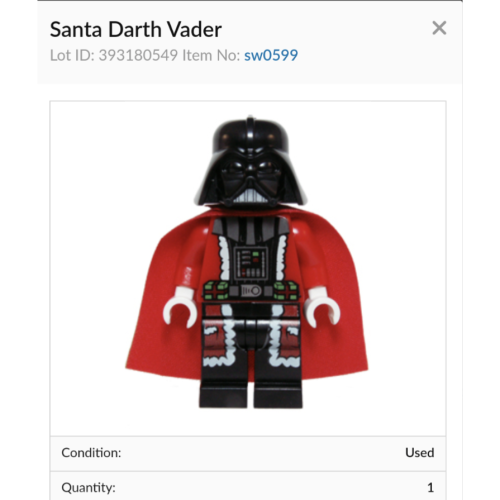The width and height of the screenshot is (500, 500).
Task: Click the 'Used' condition value
Action: coord(420,453)
